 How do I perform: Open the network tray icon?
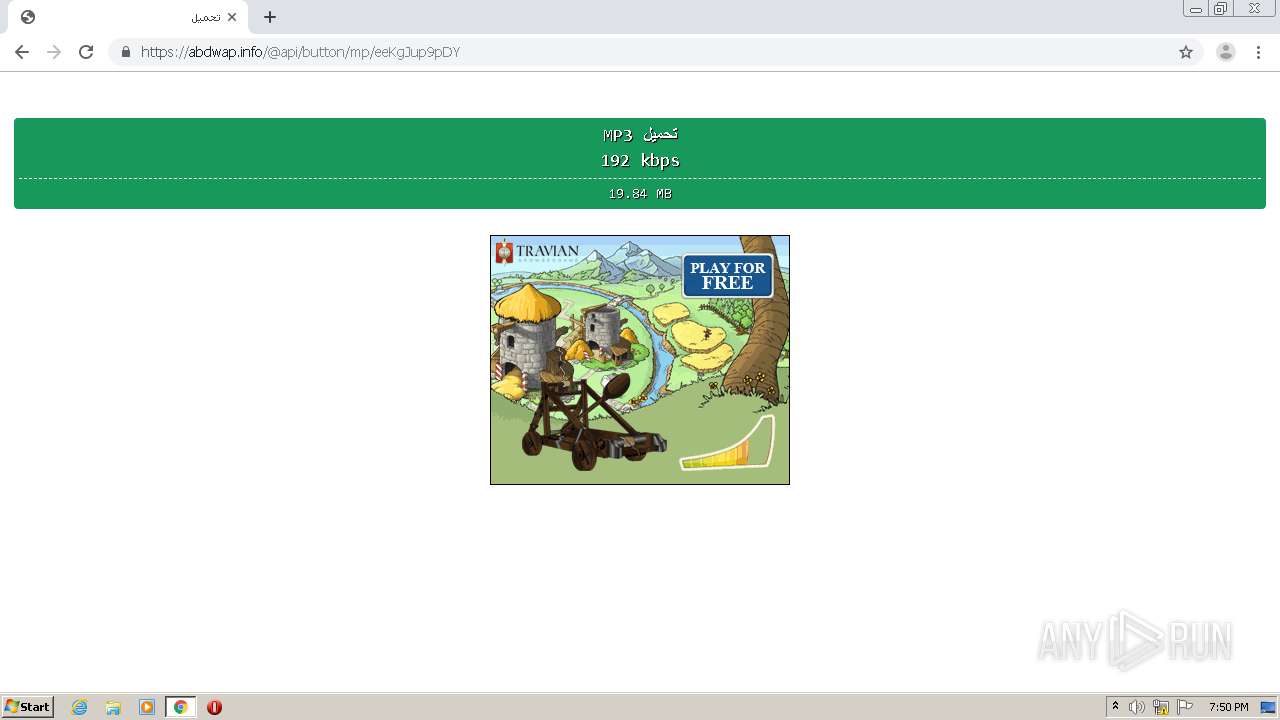click(1161, 707)
